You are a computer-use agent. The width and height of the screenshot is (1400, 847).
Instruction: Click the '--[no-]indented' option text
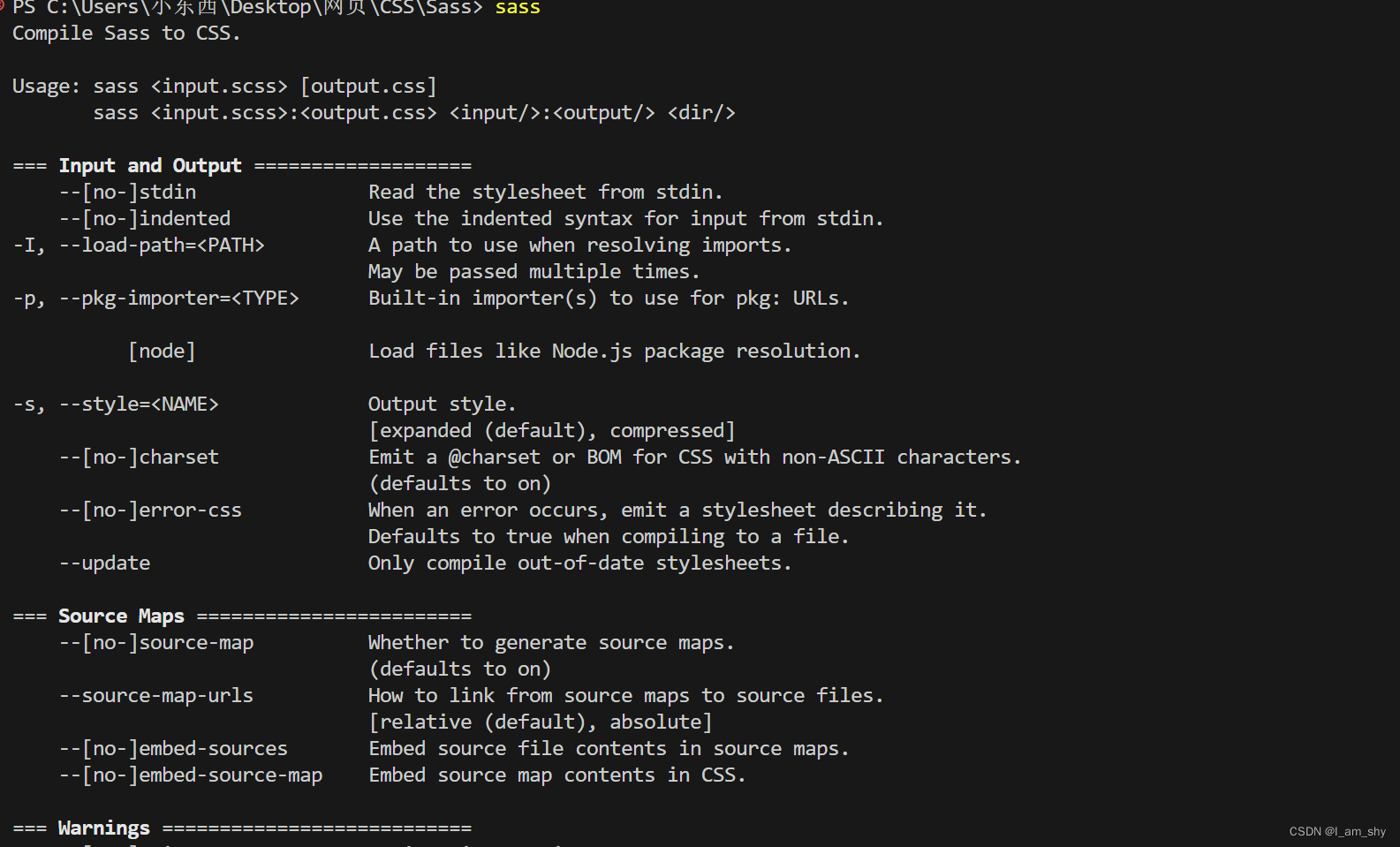pos(145,219)
